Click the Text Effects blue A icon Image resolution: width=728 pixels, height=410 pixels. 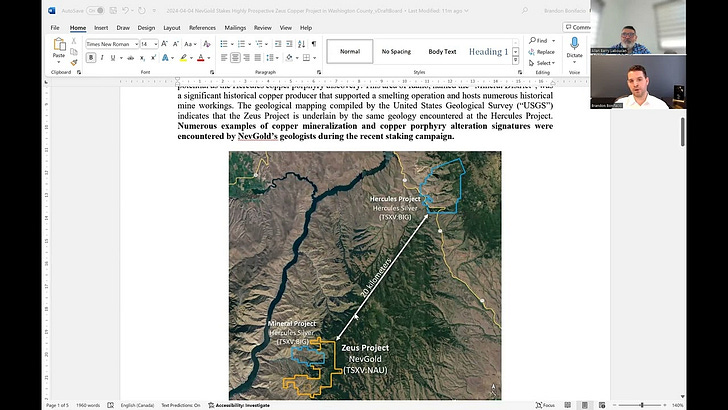tap(165, 58)
